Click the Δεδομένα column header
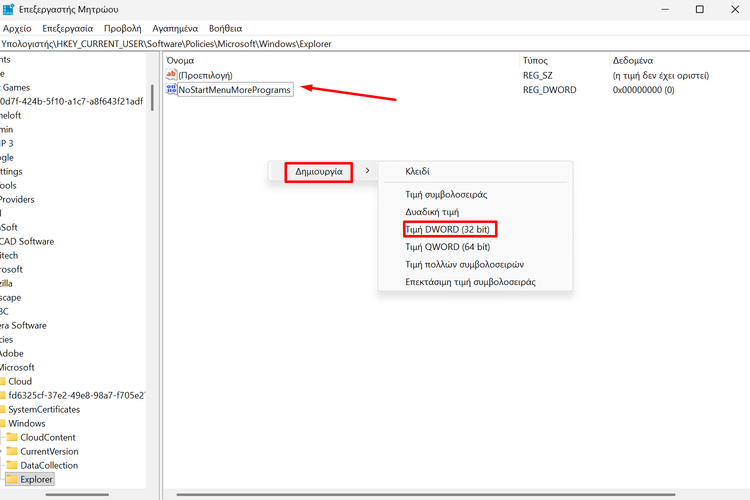The height and width of the screenshot is (500, 750). [632, 60]
